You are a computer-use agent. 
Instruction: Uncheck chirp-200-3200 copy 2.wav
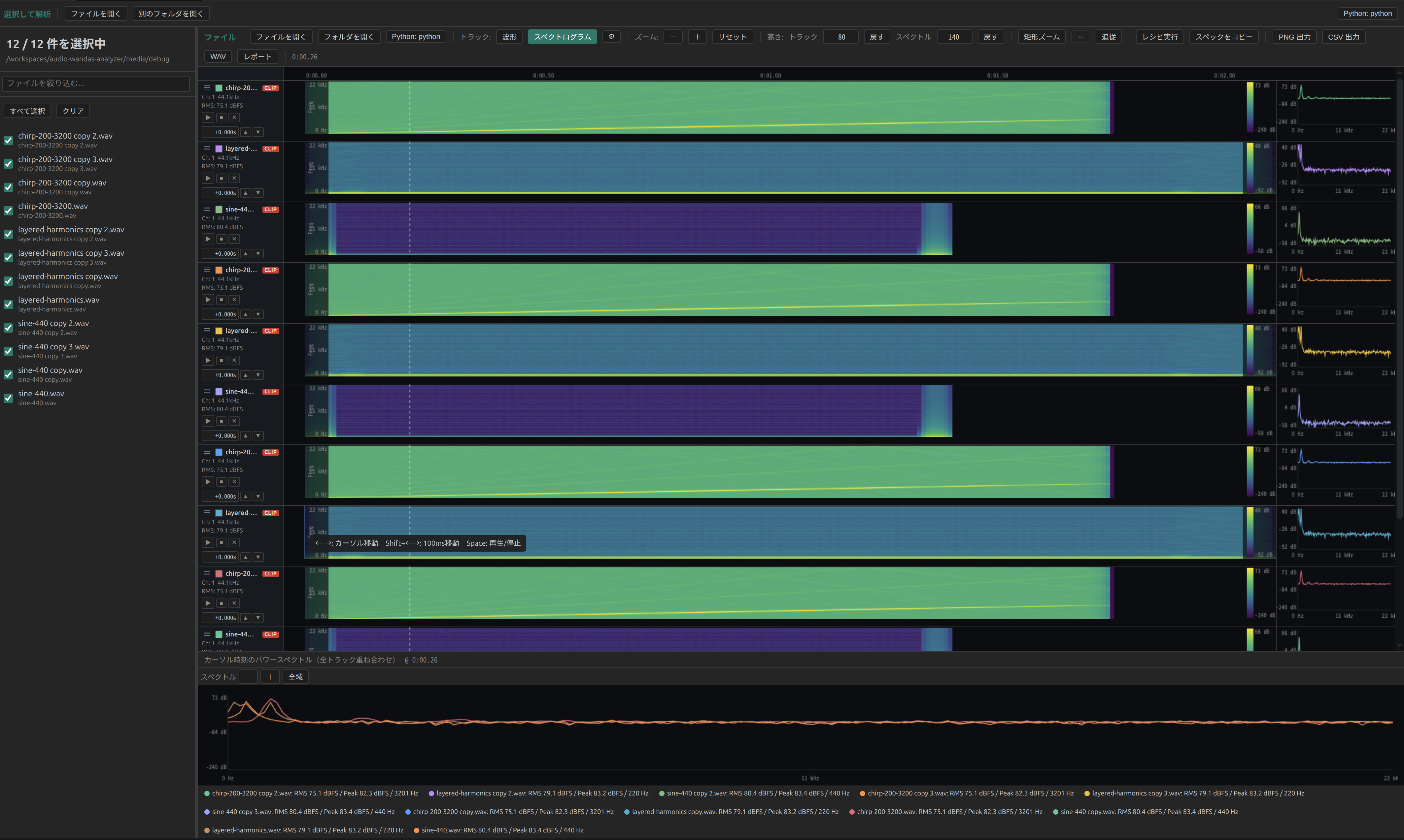(x=9, y=140)
